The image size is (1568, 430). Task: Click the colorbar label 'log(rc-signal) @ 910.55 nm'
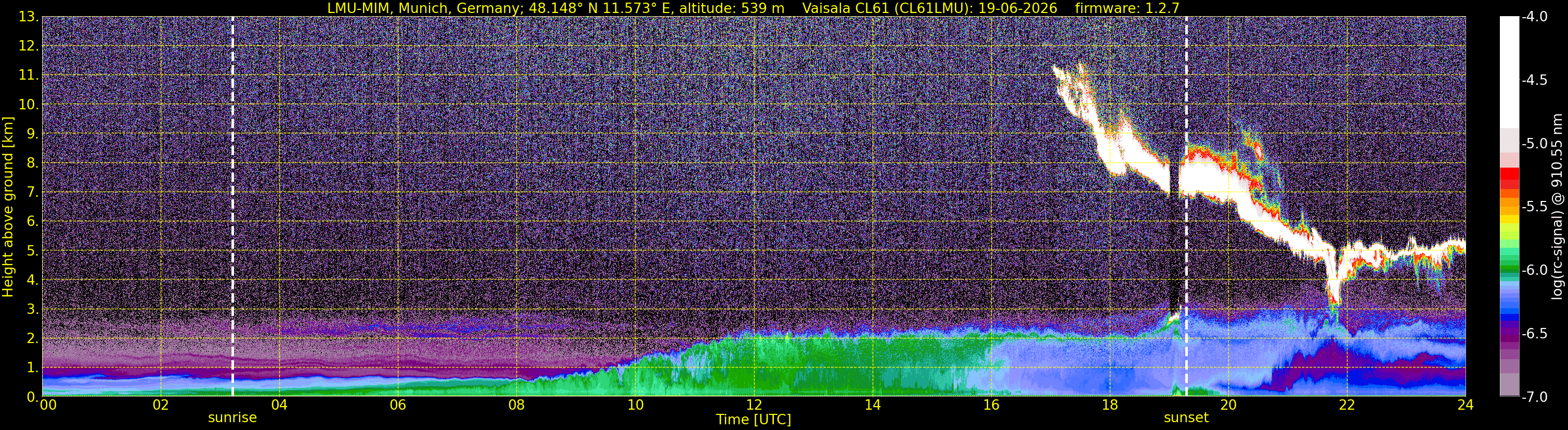click(x=1558, y=207)
